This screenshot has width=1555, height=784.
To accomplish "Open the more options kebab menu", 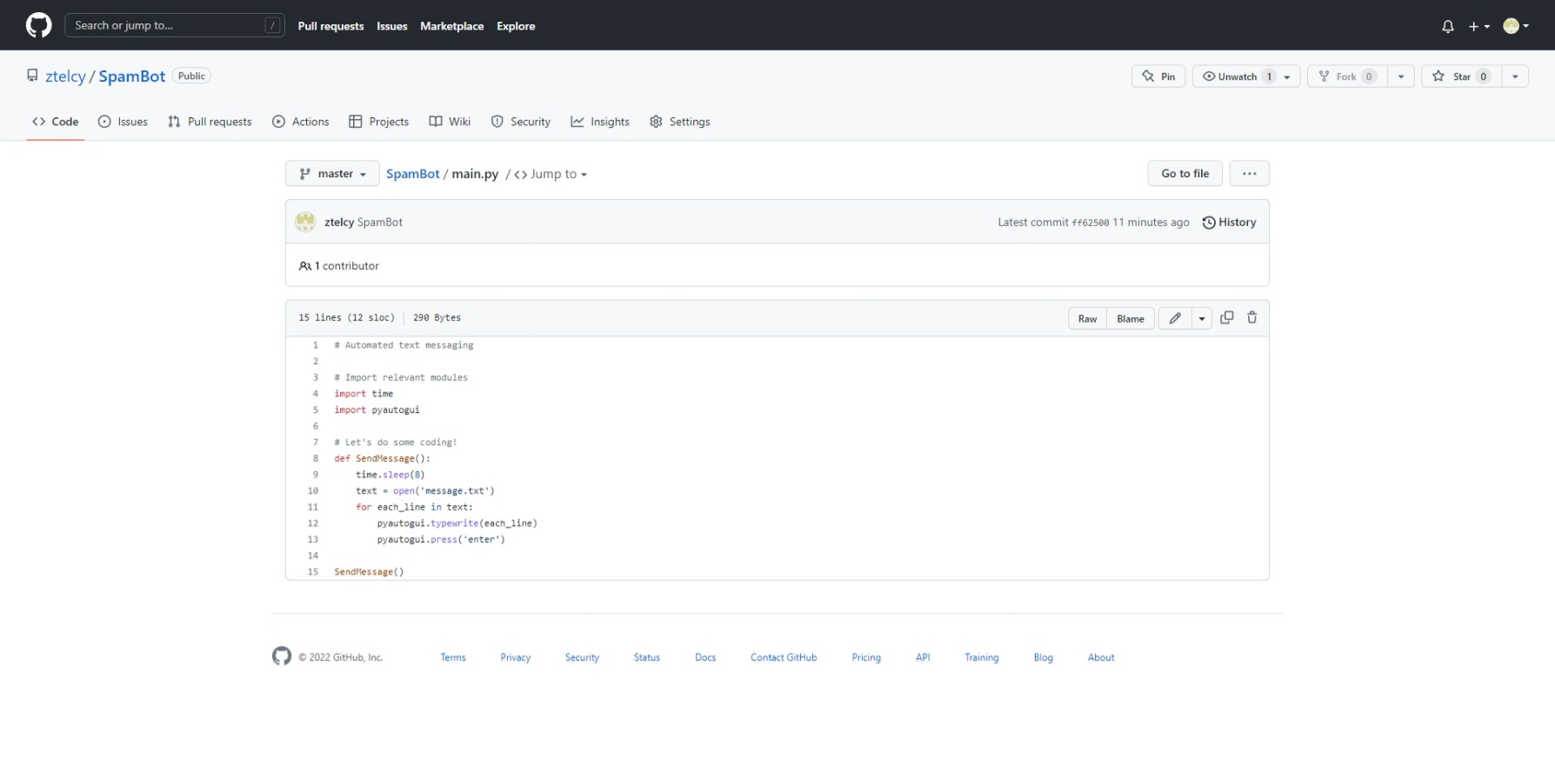I will coord(1249,173).
